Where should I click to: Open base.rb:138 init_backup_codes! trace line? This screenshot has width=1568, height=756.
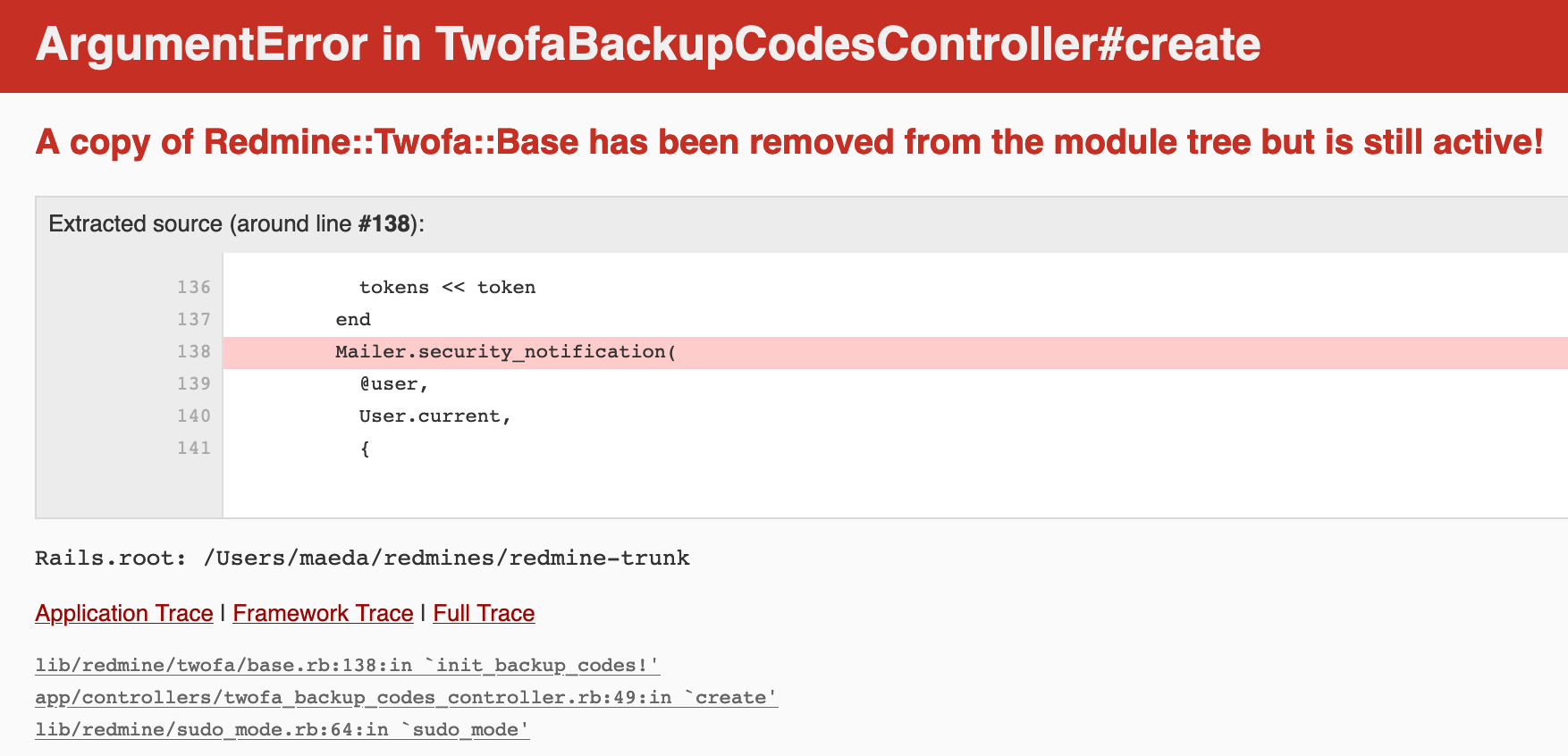click(348, 666)
